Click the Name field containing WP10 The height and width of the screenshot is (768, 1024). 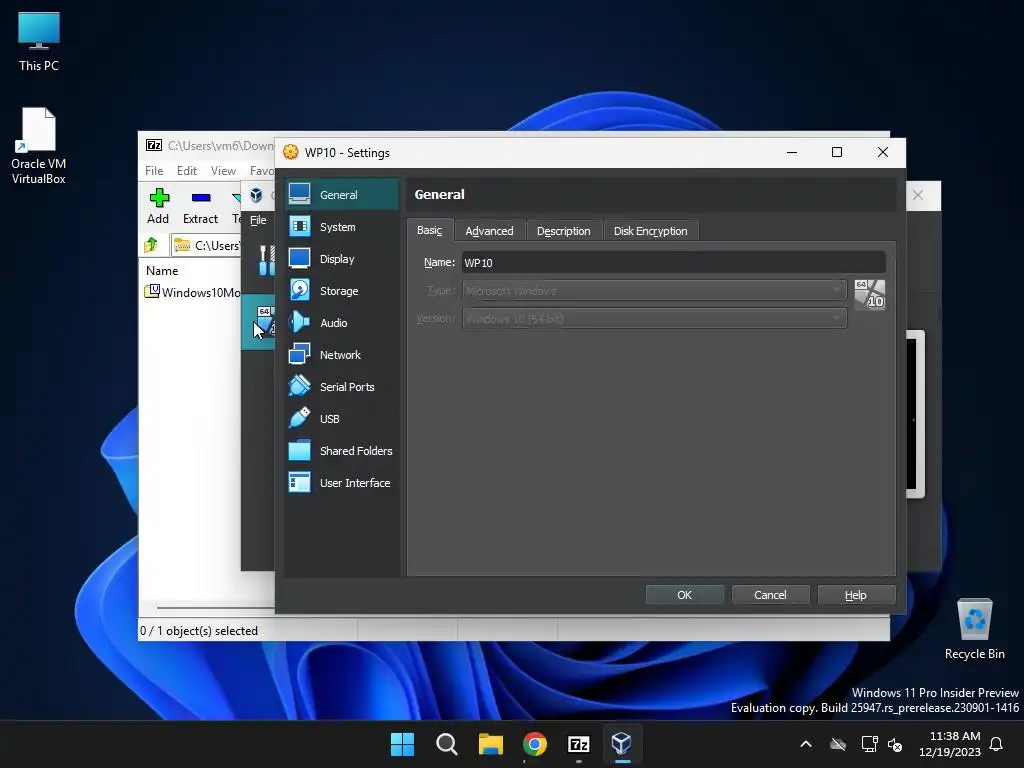point(673,263)
